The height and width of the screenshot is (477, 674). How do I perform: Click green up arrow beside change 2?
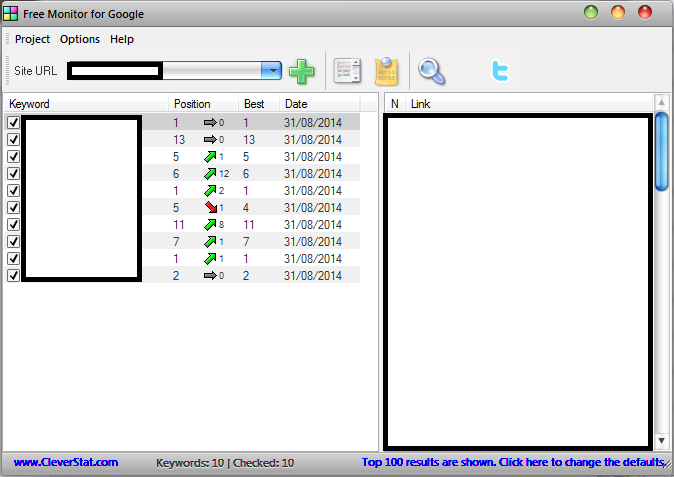click(210, 190)
